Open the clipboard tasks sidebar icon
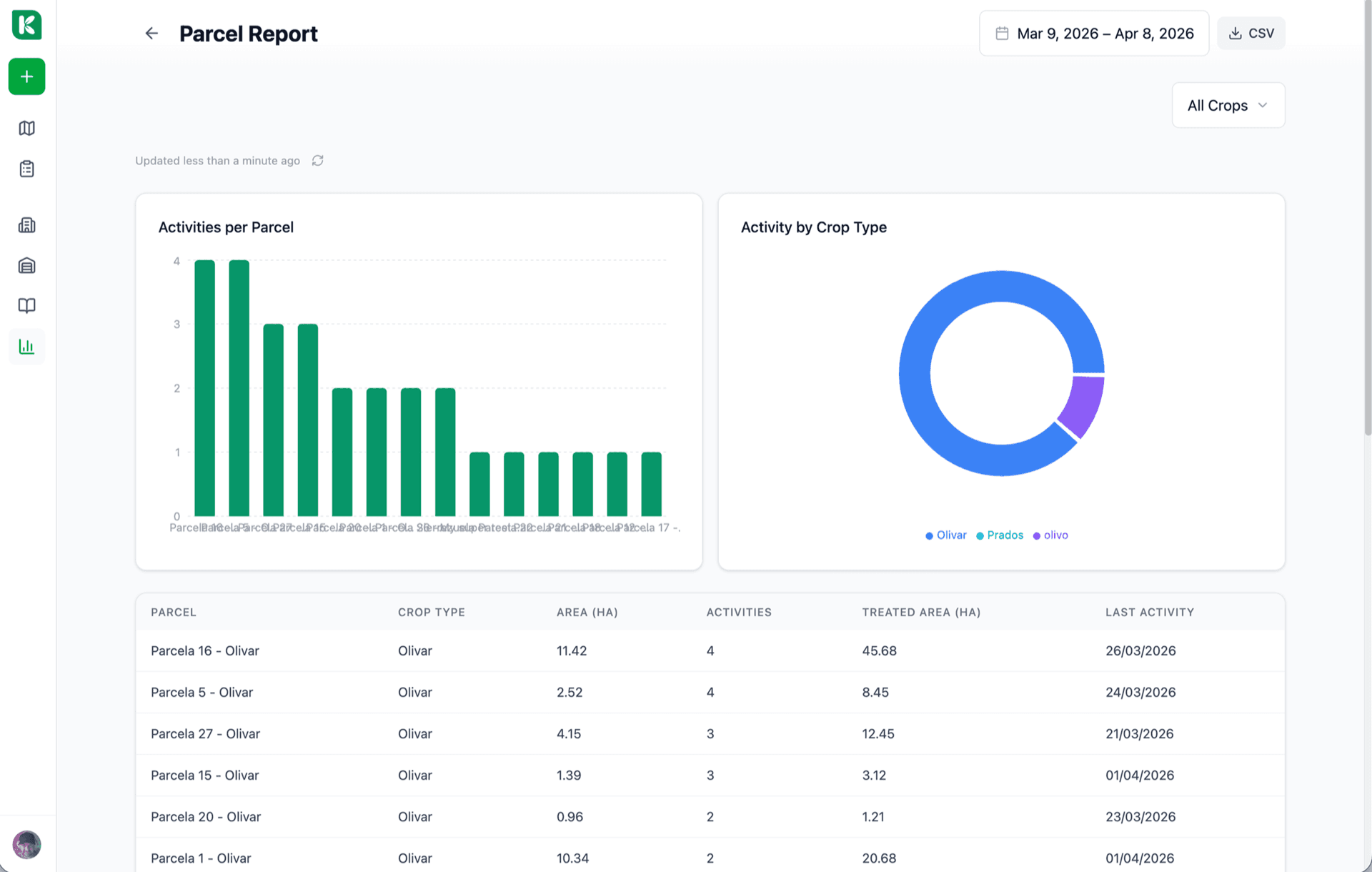Image resolution: width=1372 pixels, height=872 pixels. 26,169
